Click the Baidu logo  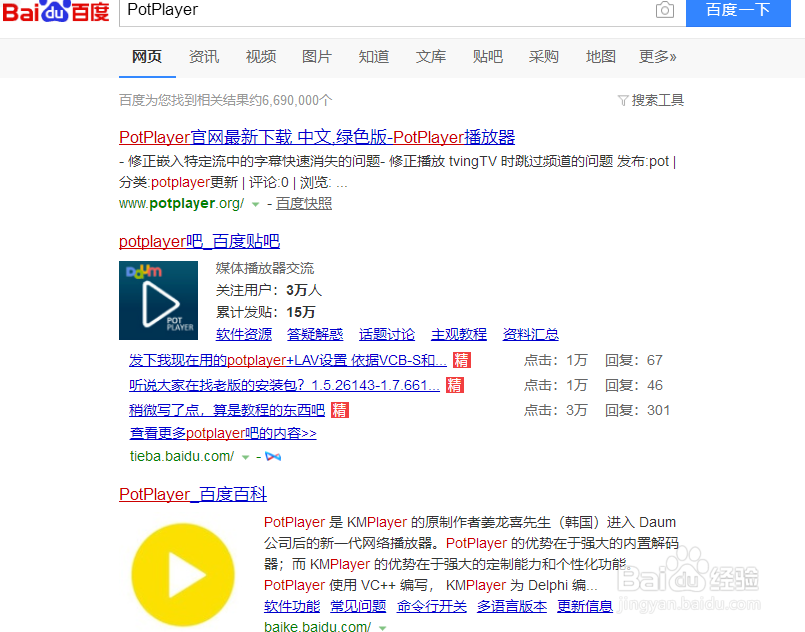click(55, 11)
